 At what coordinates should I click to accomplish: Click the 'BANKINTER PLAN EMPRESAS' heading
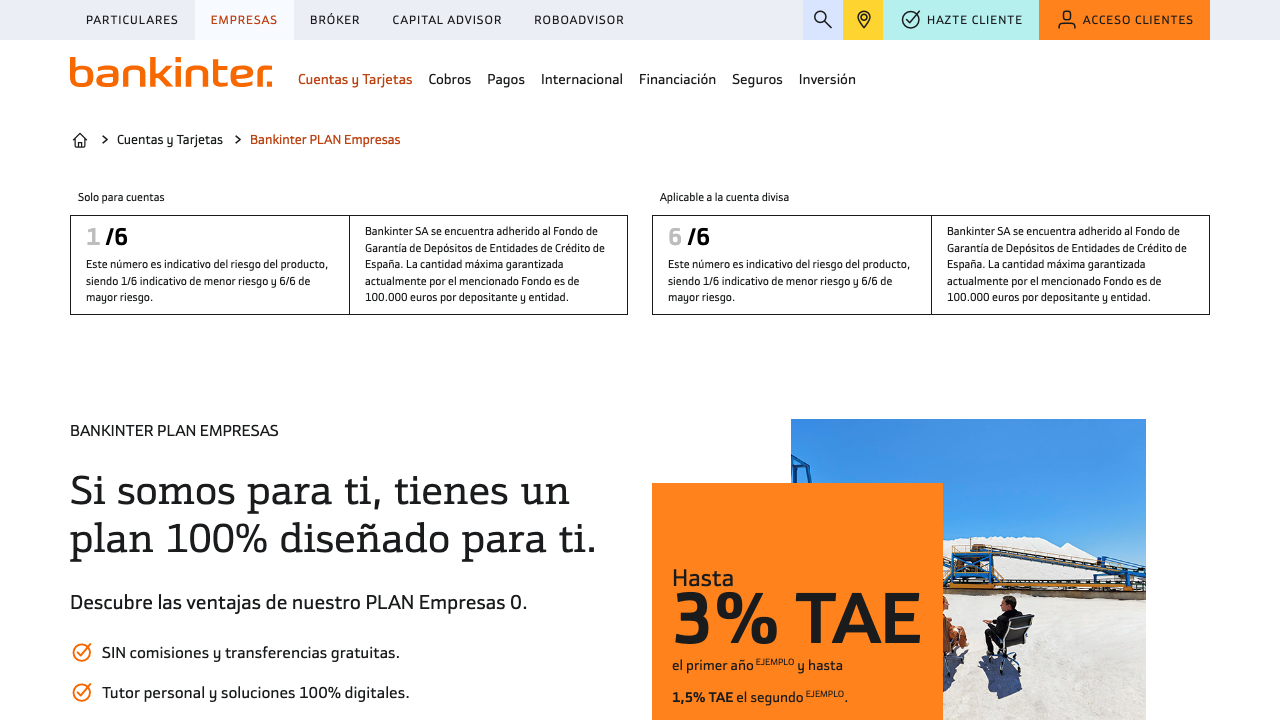[174, 431]
